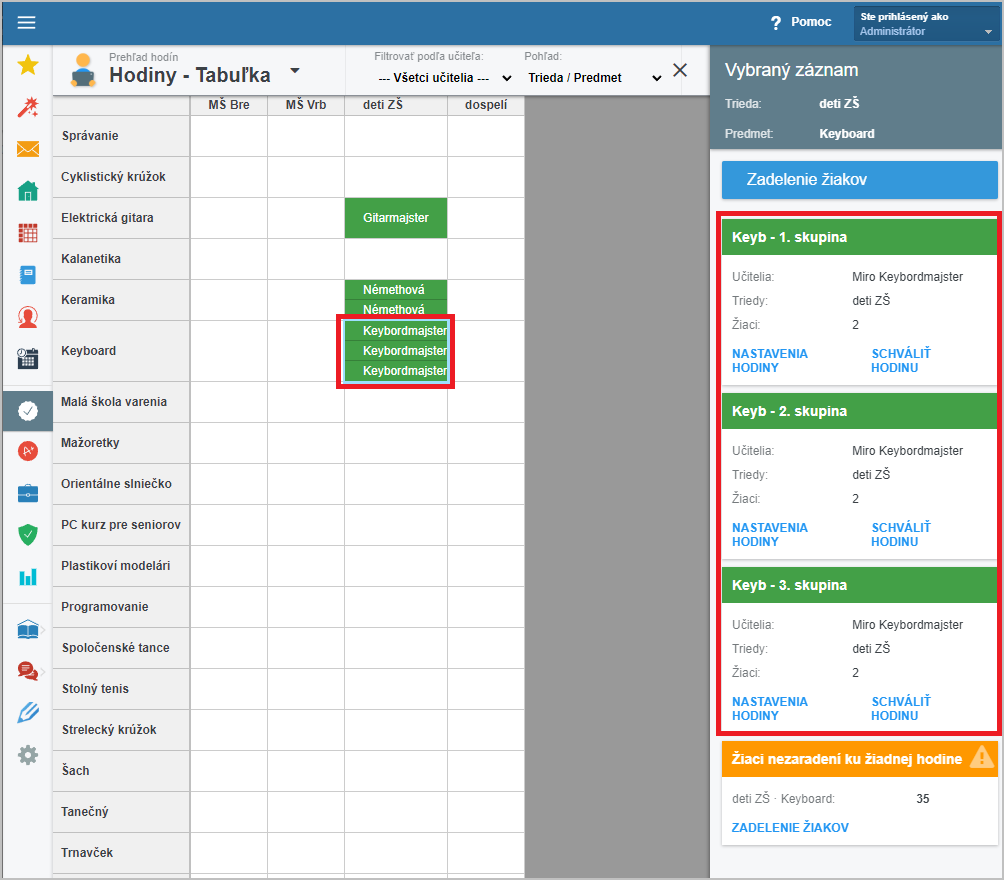Open the hamburger menu
This screenshot has height=880, width=1004.
[x=27, y=23]
